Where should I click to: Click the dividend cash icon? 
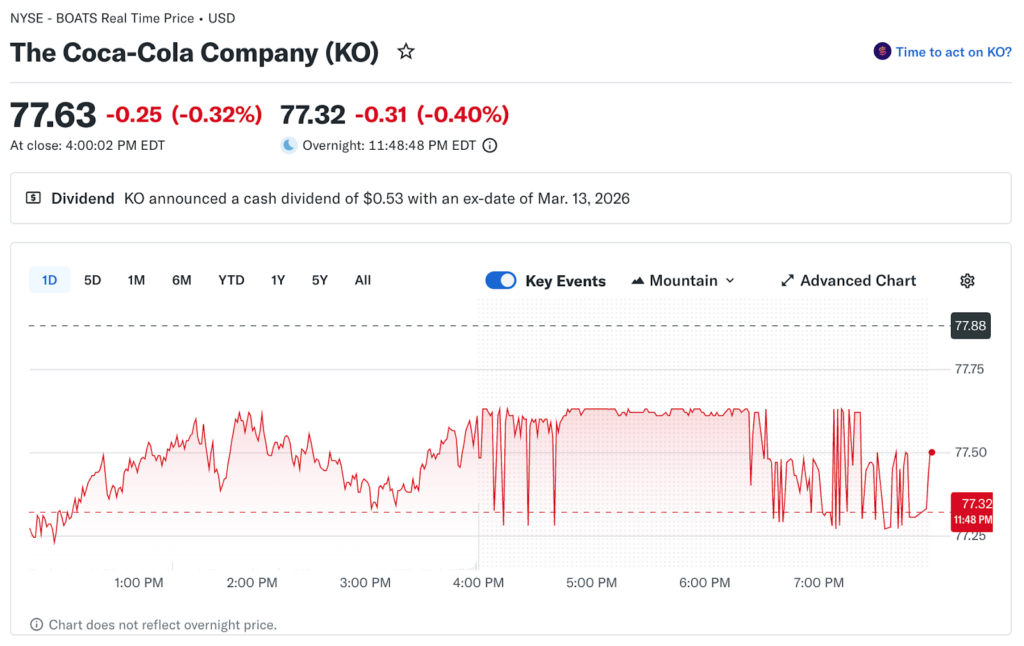(x=33, y=198)
